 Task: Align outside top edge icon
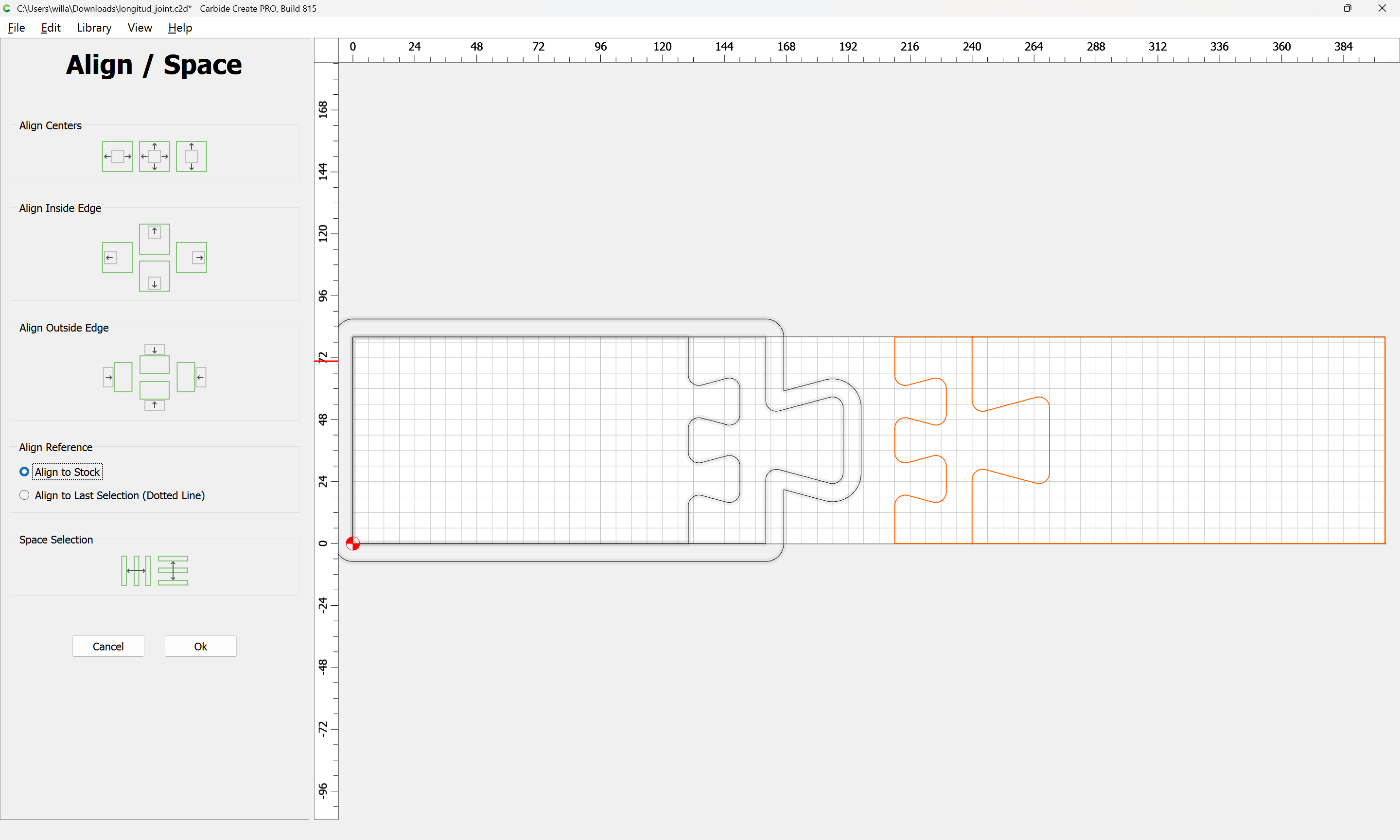point(155,359)
